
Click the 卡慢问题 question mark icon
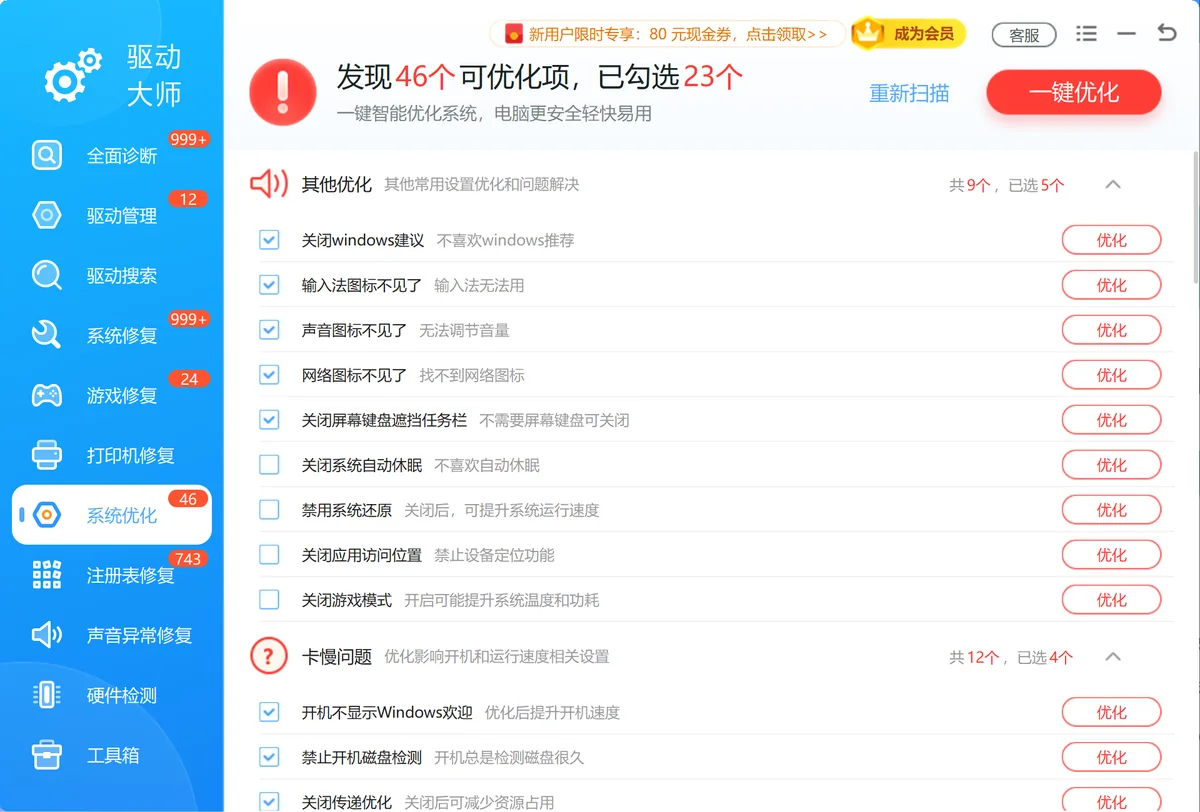(269, 656)
